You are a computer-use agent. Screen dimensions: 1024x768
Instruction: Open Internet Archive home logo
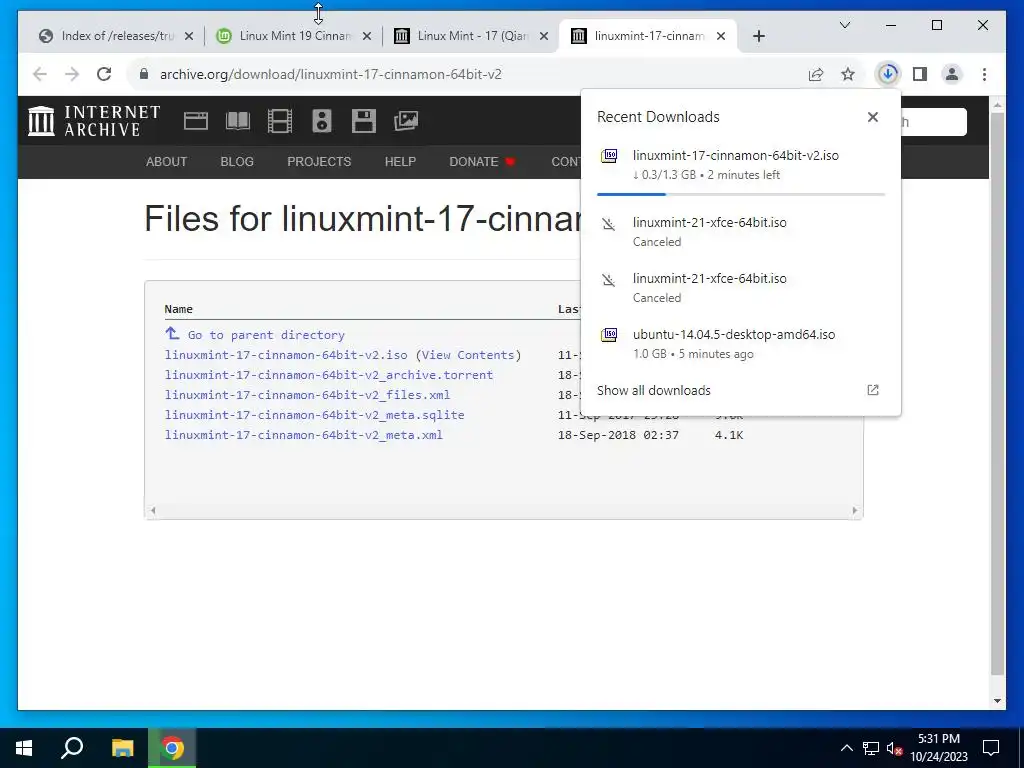click(94, 121)
